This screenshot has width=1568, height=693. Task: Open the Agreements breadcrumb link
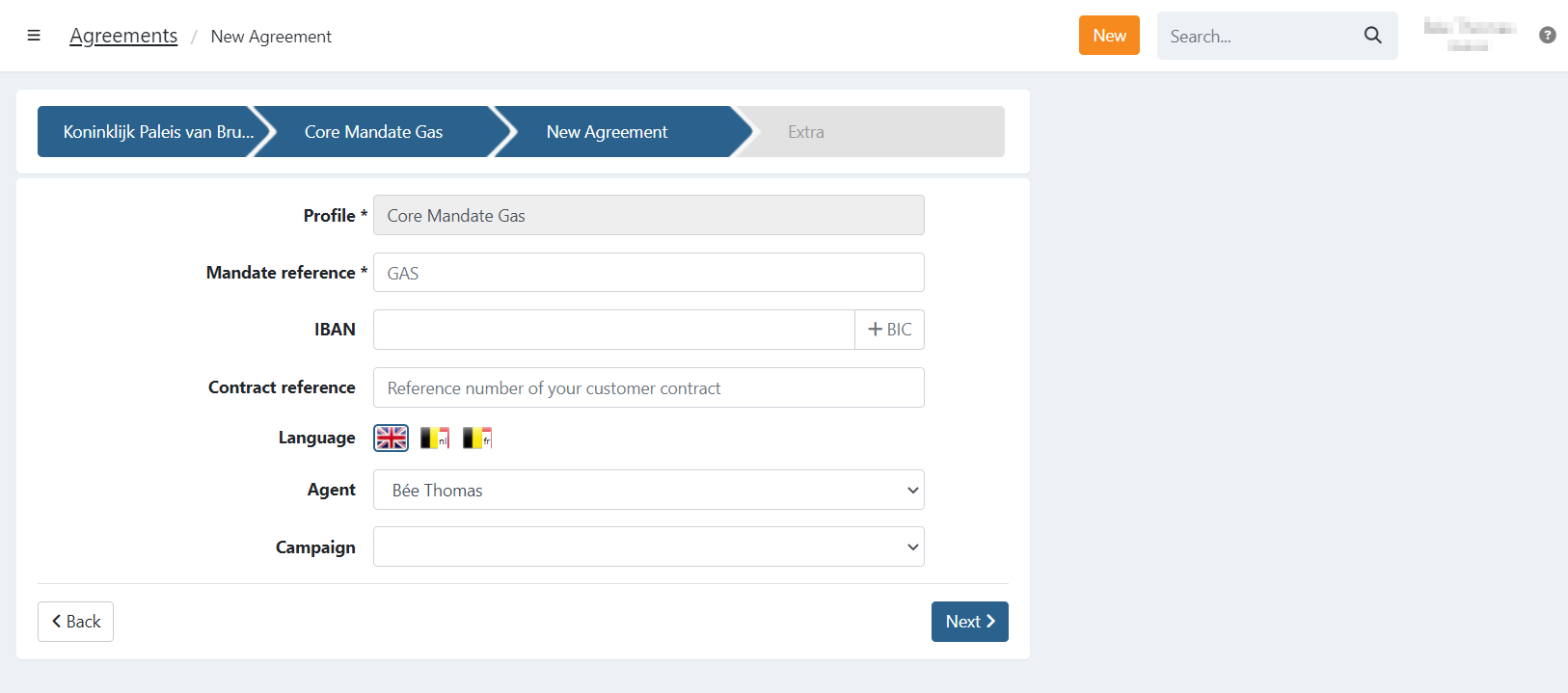(x=123, y=37)
